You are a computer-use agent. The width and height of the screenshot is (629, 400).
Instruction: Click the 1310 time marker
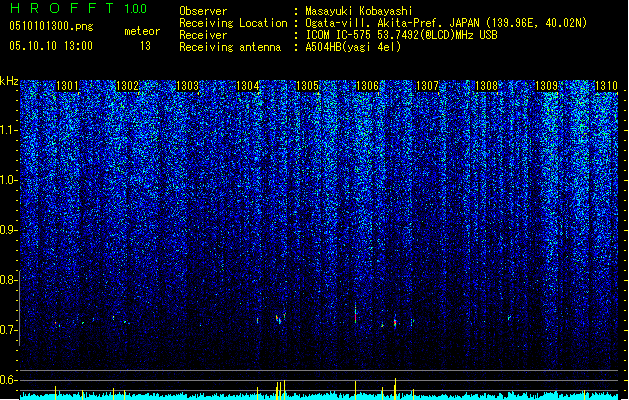pos(606,86)
